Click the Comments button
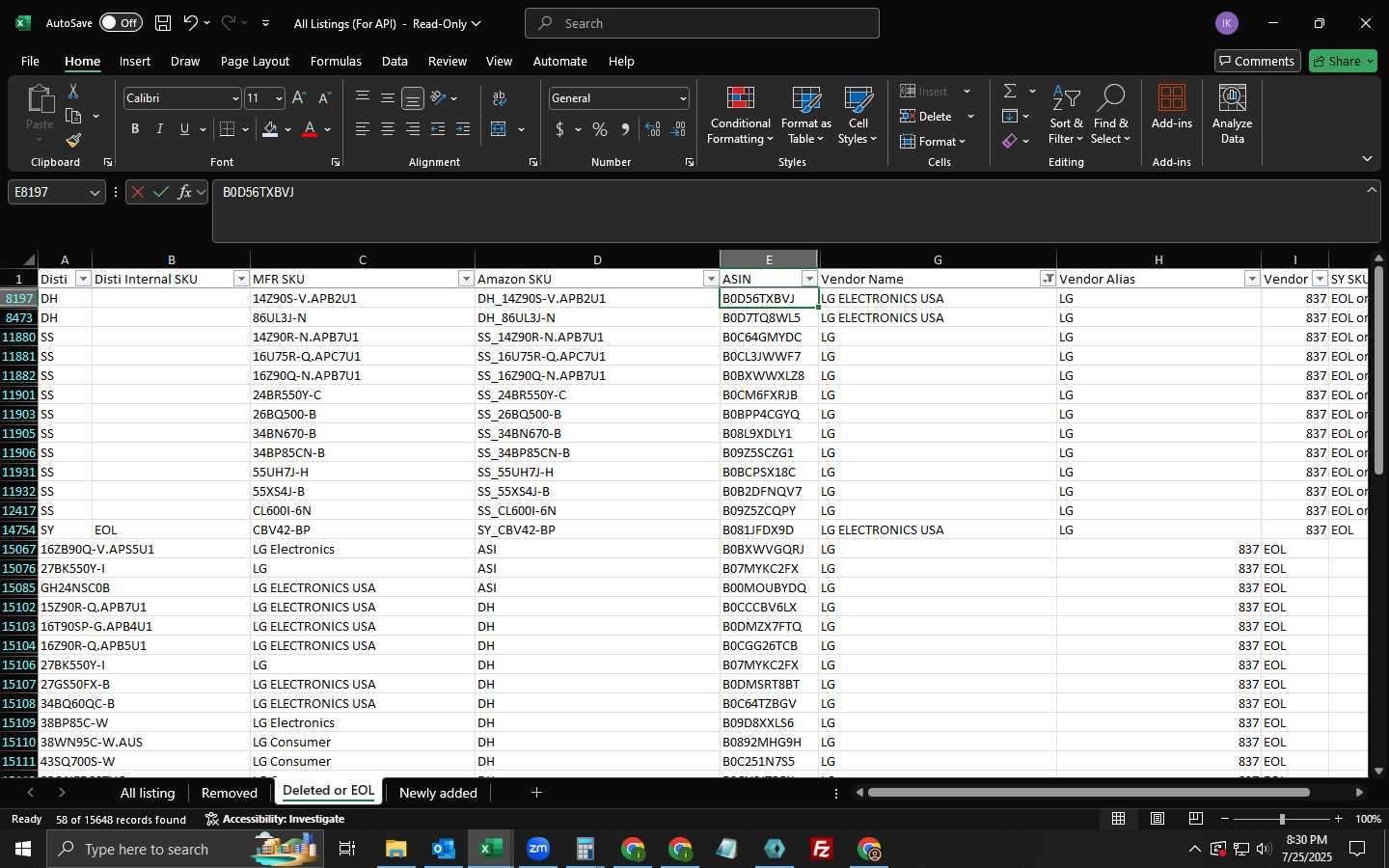This screenshot has height=868, width=1389. click(x=1258, y=61)
